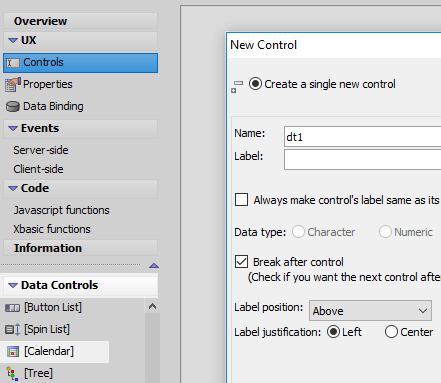
Task: Collapse the Code section
Action: pos(13,189)
